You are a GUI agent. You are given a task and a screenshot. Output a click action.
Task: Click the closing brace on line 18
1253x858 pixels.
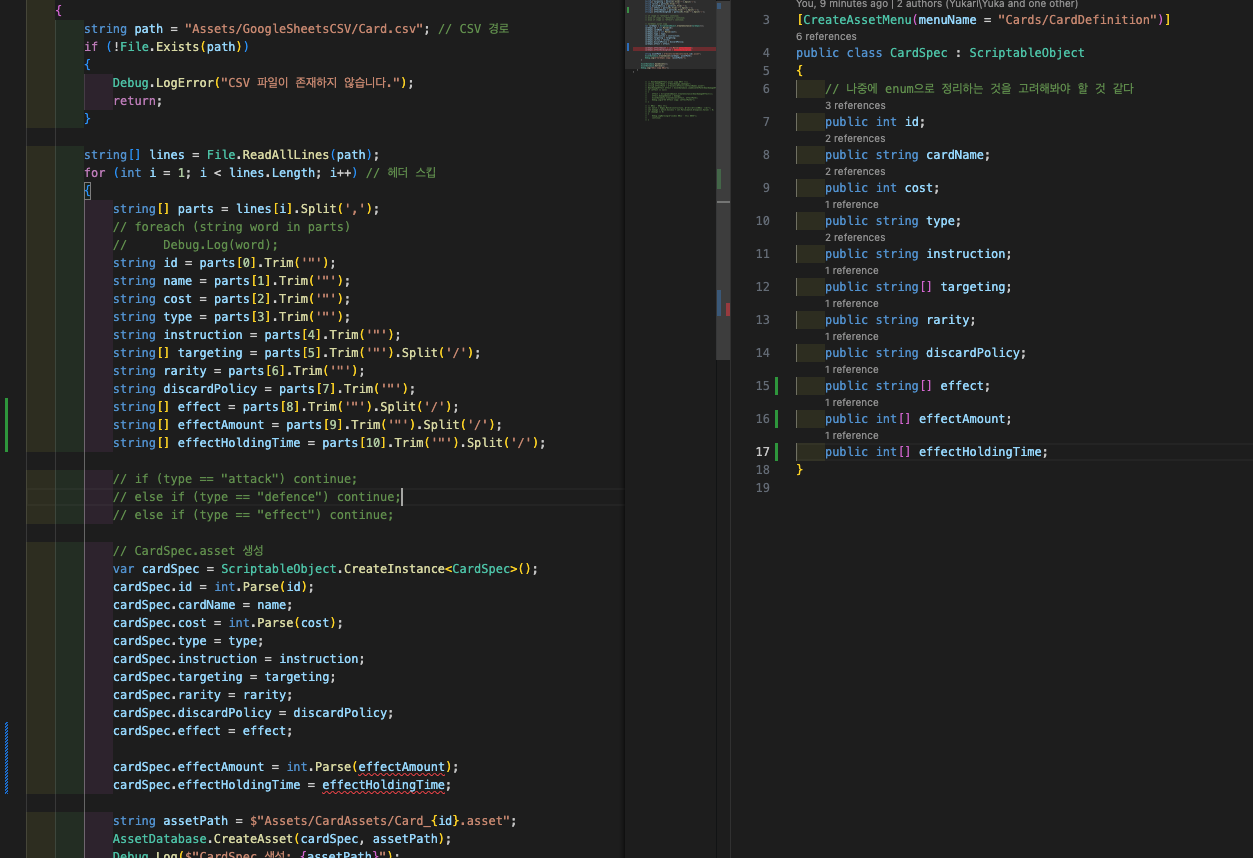point(800,469)
